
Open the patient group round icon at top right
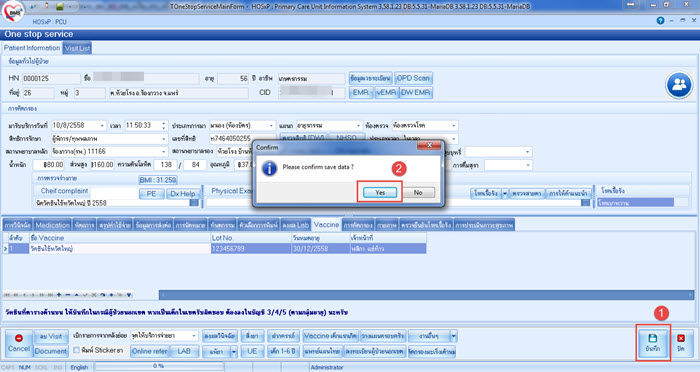[679, 84]
